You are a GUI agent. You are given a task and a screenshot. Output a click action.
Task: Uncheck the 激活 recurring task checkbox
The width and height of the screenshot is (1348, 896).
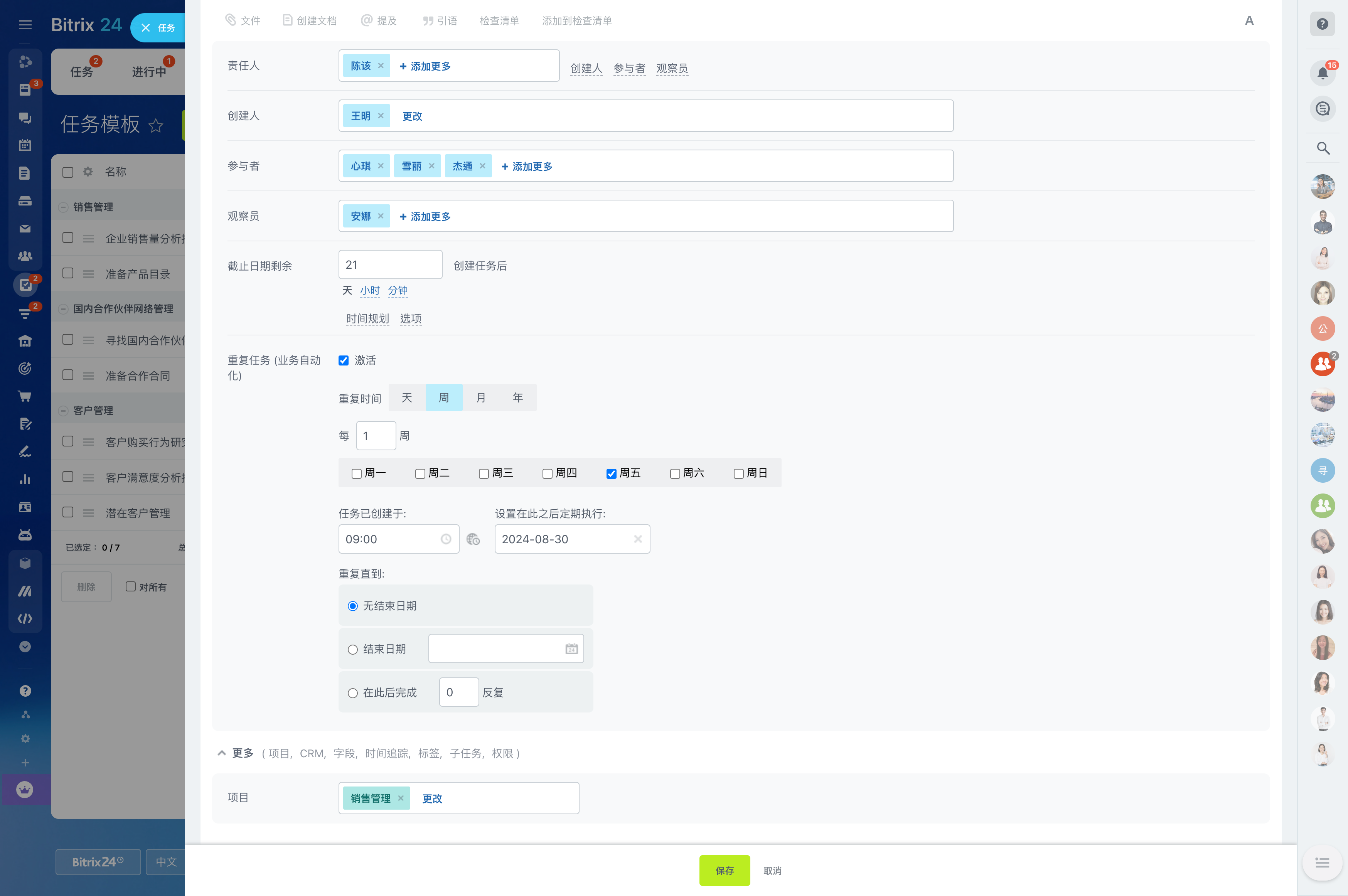(x=344, y=360)
